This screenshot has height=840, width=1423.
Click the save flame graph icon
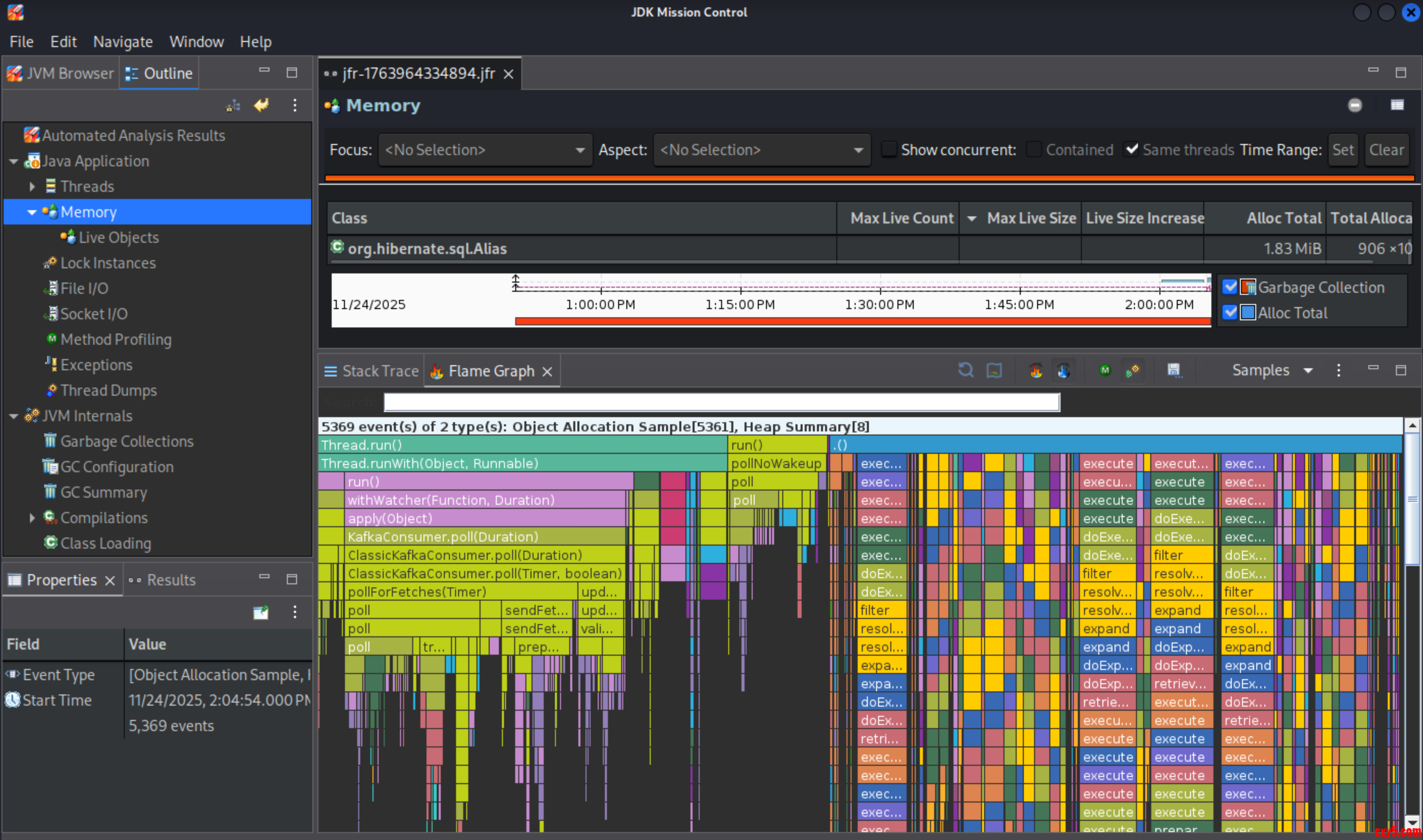1174,371
